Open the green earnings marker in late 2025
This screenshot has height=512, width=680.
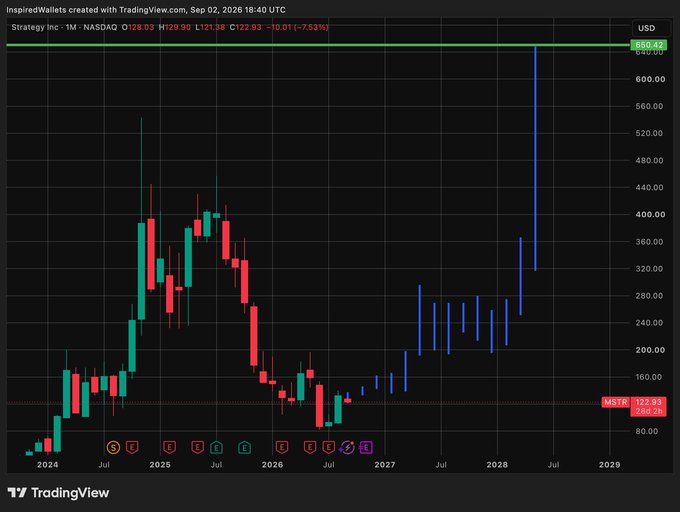(x=245, y=447)
